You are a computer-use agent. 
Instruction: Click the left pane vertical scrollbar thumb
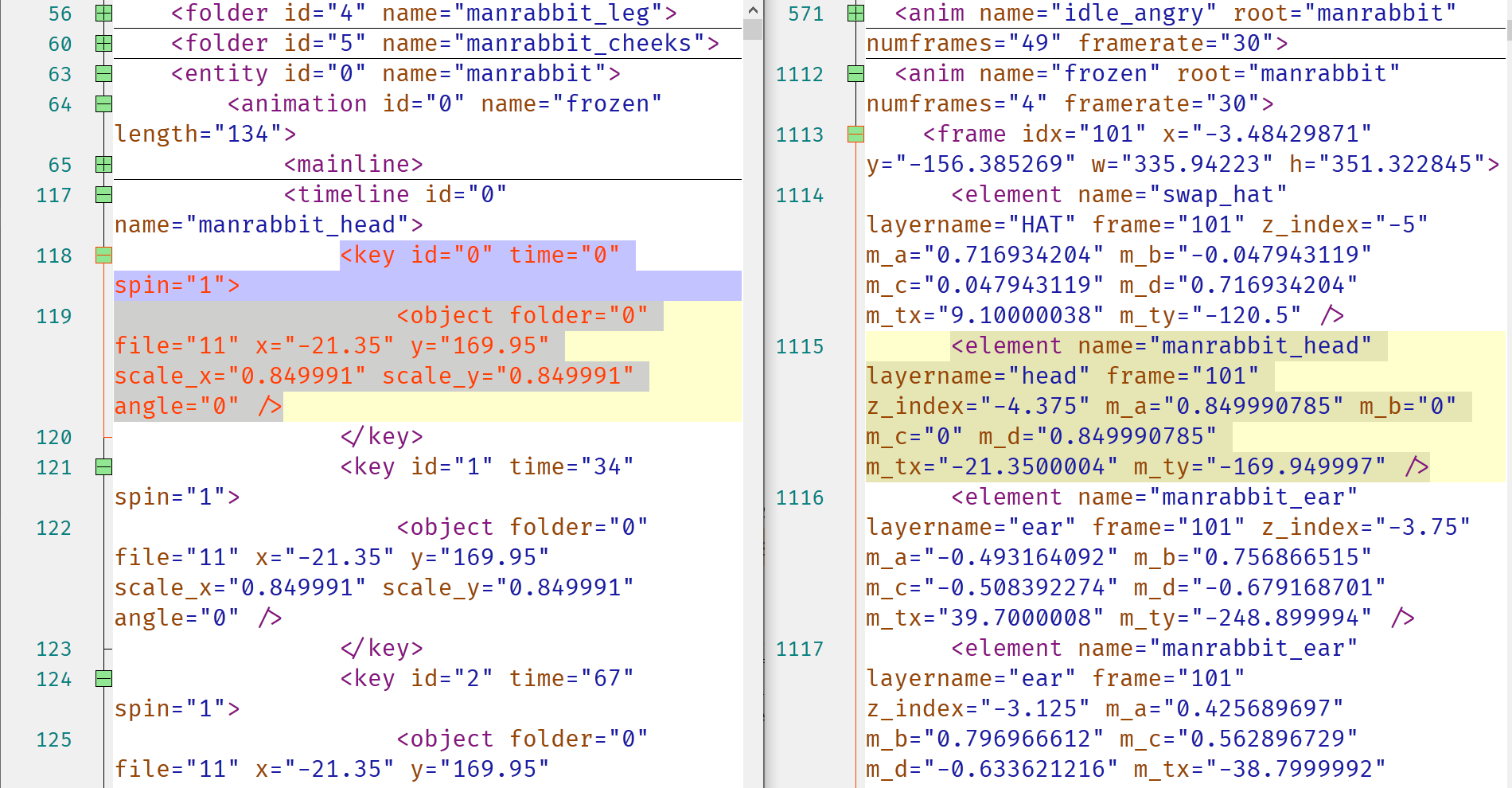[753, 31]
